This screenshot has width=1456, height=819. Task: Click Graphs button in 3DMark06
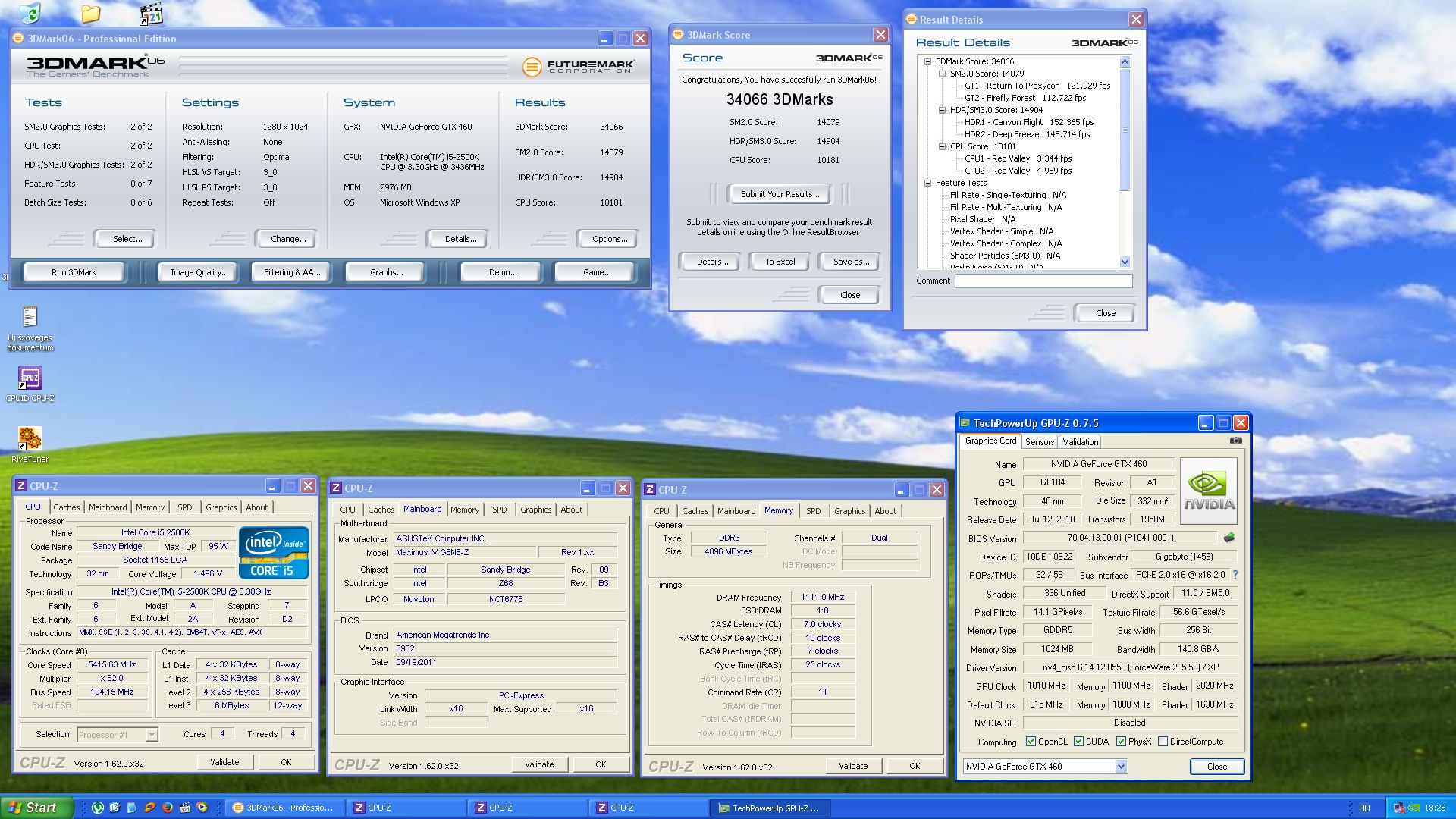[x=386, y=272]
